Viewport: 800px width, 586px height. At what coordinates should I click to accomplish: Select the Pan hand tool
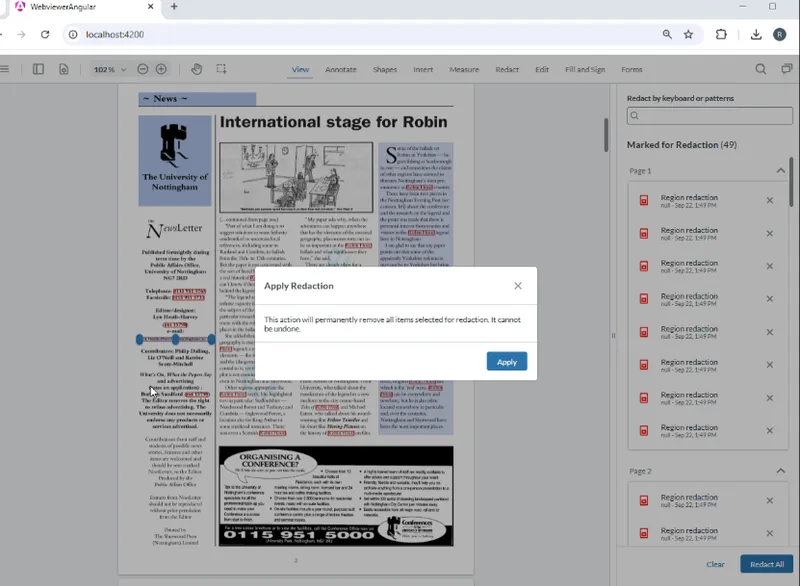[196, 69]
